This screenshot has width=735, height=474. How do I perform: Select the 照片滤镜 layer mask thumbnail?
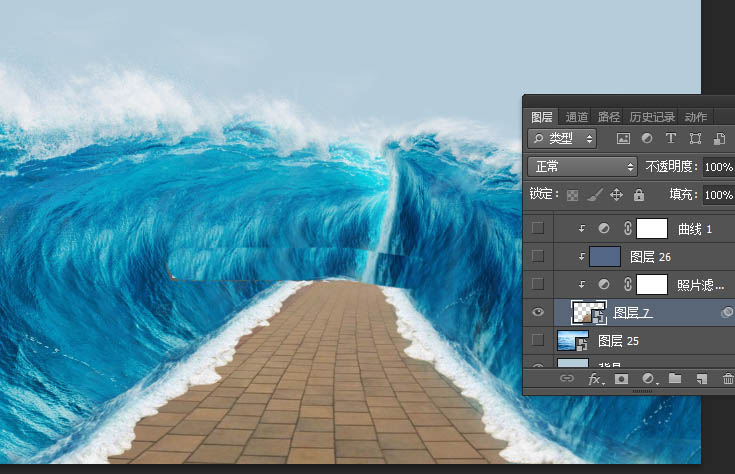pyautogui.click(x=652, y=285)
